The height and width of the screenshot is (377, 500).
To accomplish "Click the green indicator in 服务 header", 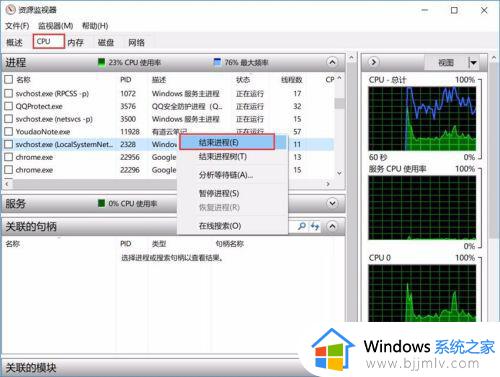I will (x=101, y=203).
